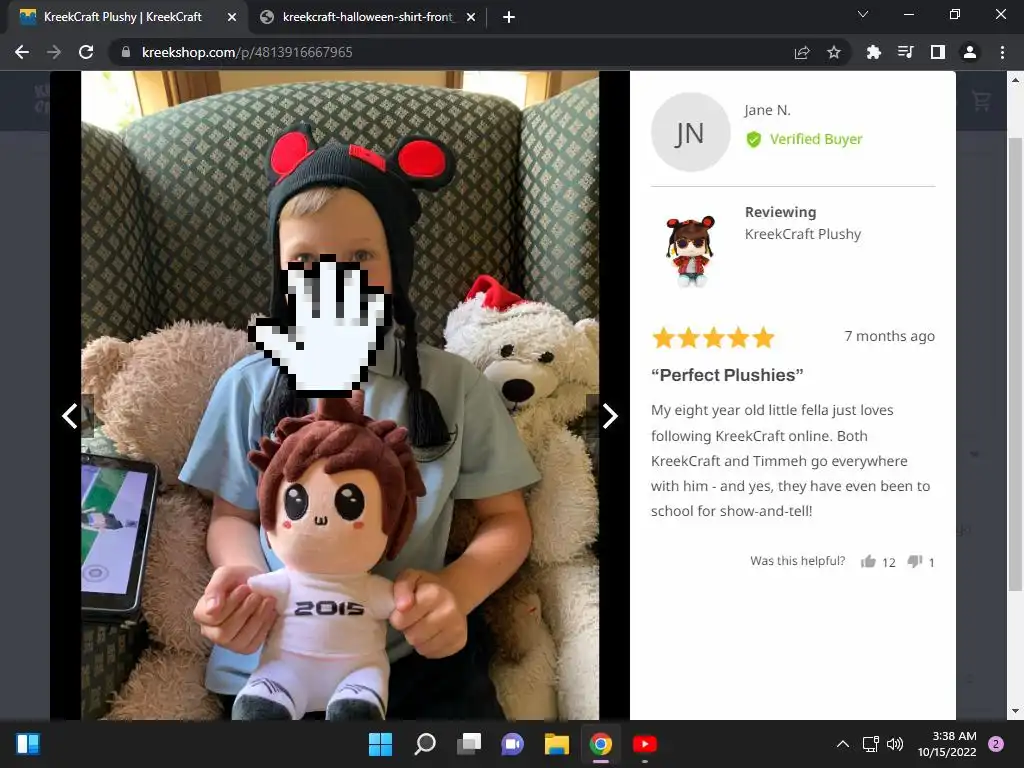Open the Chrome three-dot menu
Screen dimensions: 1024x768
coord(1002,52)
